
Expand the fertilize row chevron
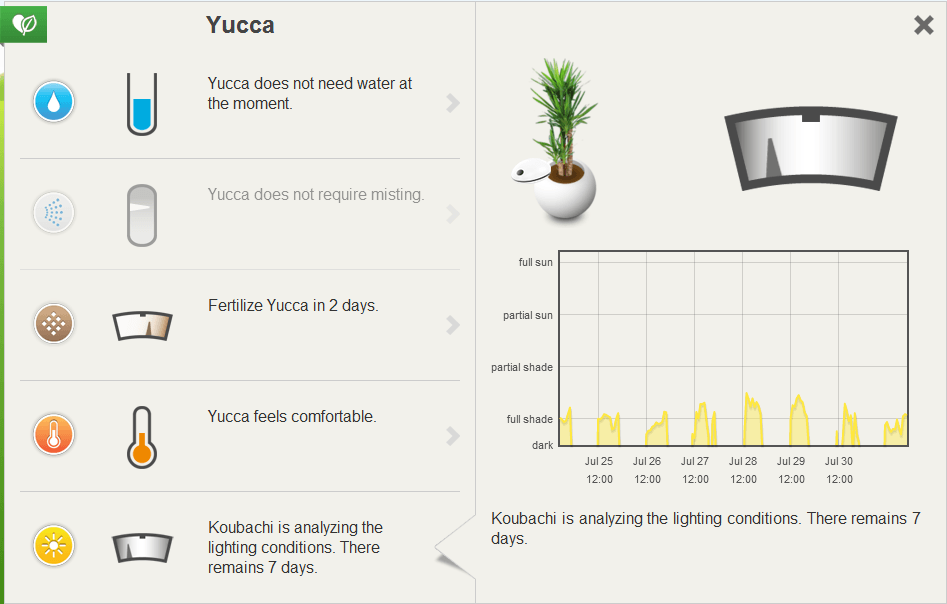[453, 325]
